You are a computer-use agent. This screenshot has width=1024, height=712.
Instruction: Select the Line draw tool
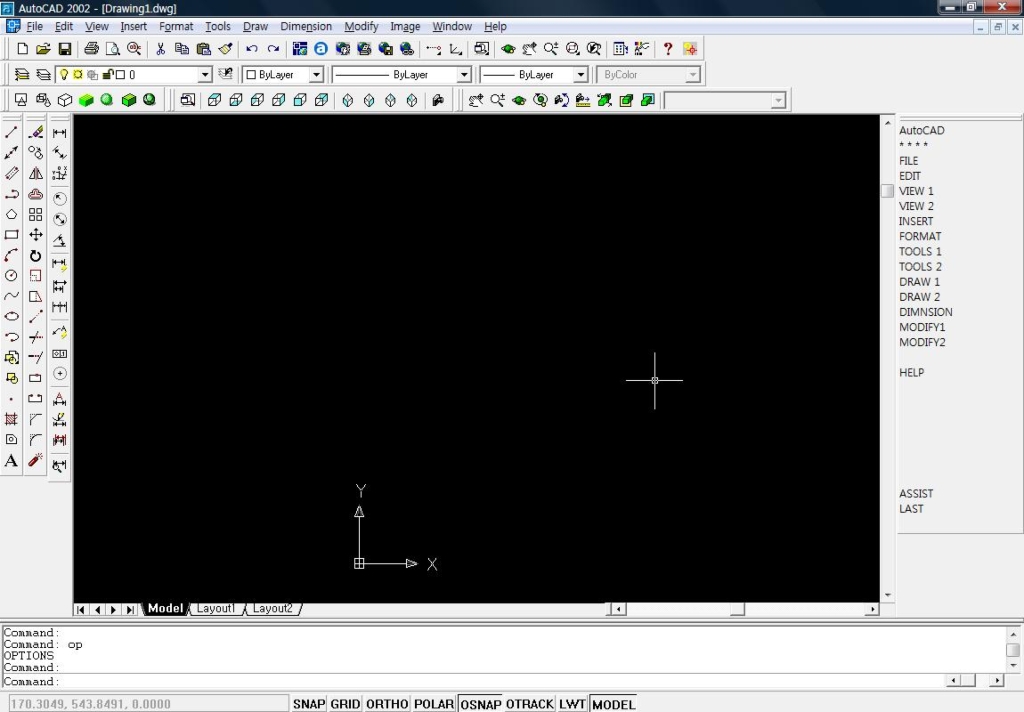pyautogui.click(x=11, y=133)
